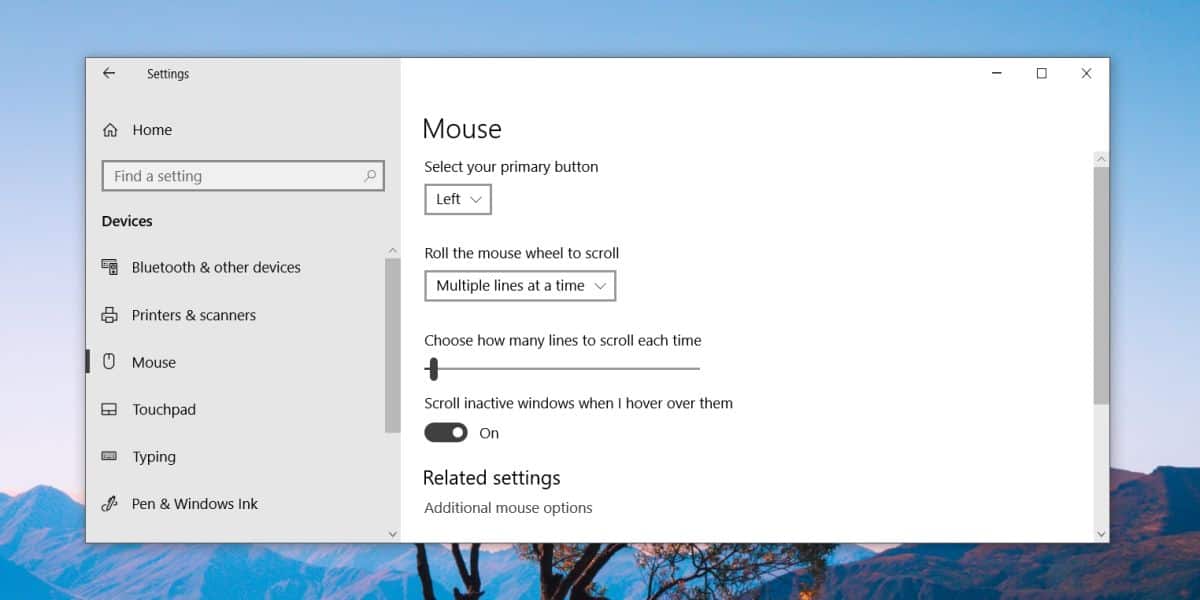Click the Pen & Windows Ink icon
The height and width of the screenshot is (600, 1200).
pyautogui.click(x=110, y=504)
